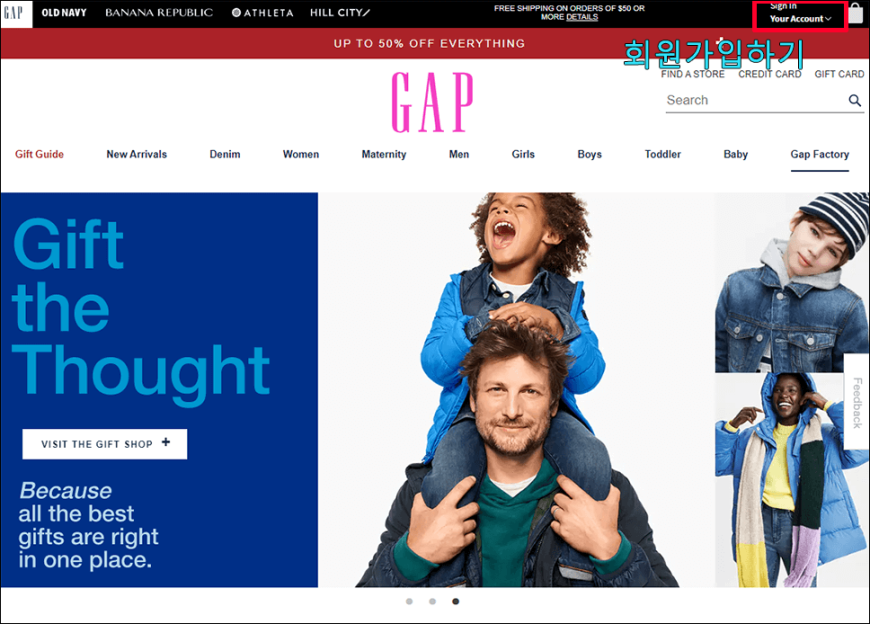
Task: Open the Gap Factory tab
Action: point(820,155)
